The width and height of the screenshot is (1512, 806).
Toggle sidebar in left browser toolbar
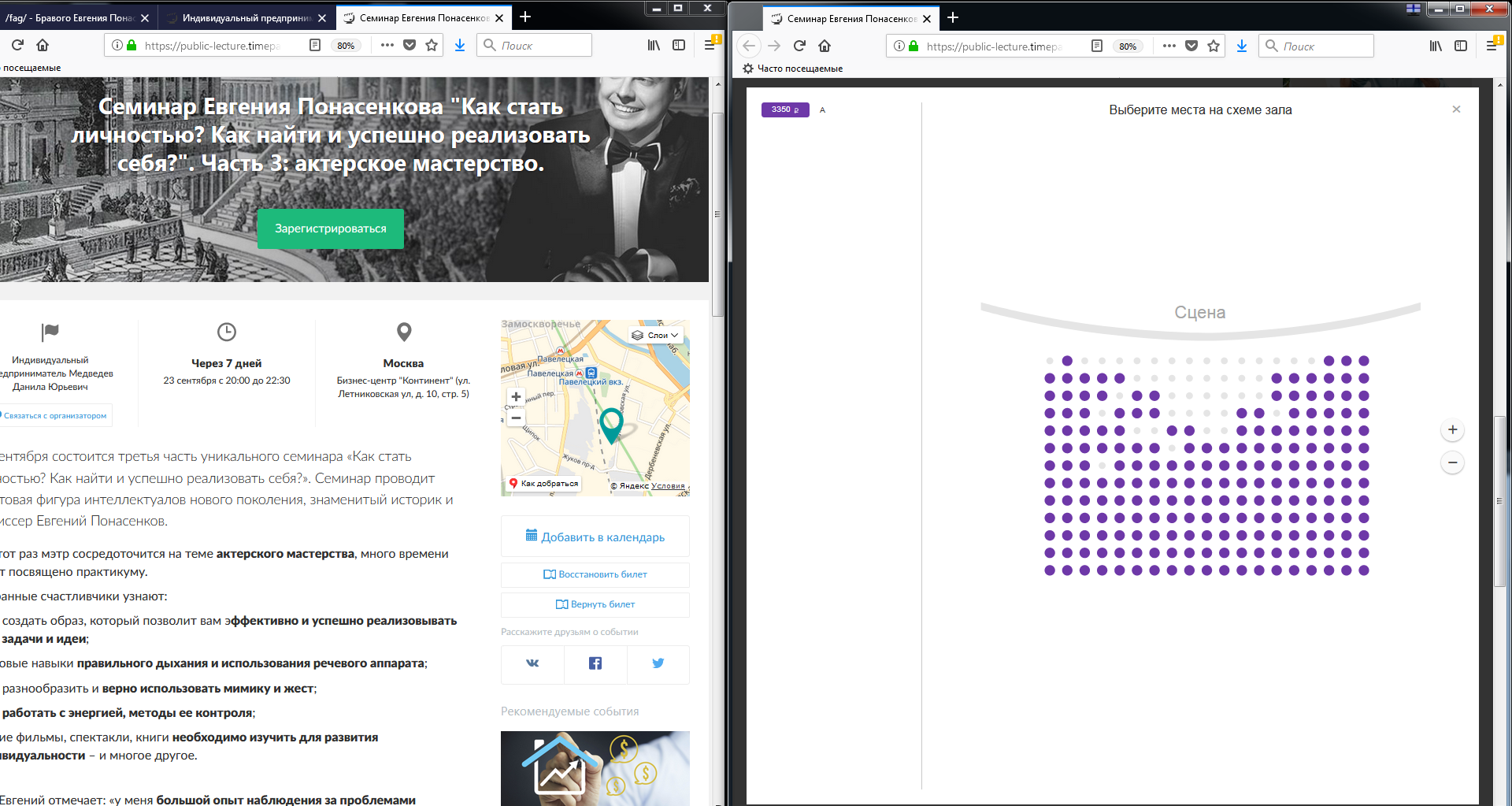(x=679, y=45)
